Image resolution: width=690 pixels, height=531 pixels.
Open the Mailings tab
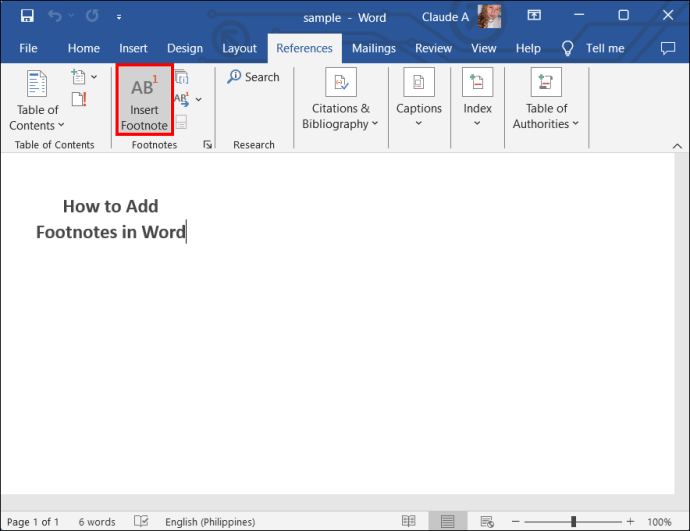[374, 48]
